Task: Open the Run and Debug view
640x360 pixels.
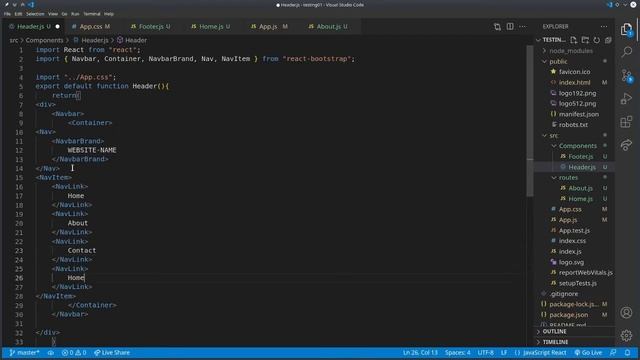Action: click(x=627, y=98)
